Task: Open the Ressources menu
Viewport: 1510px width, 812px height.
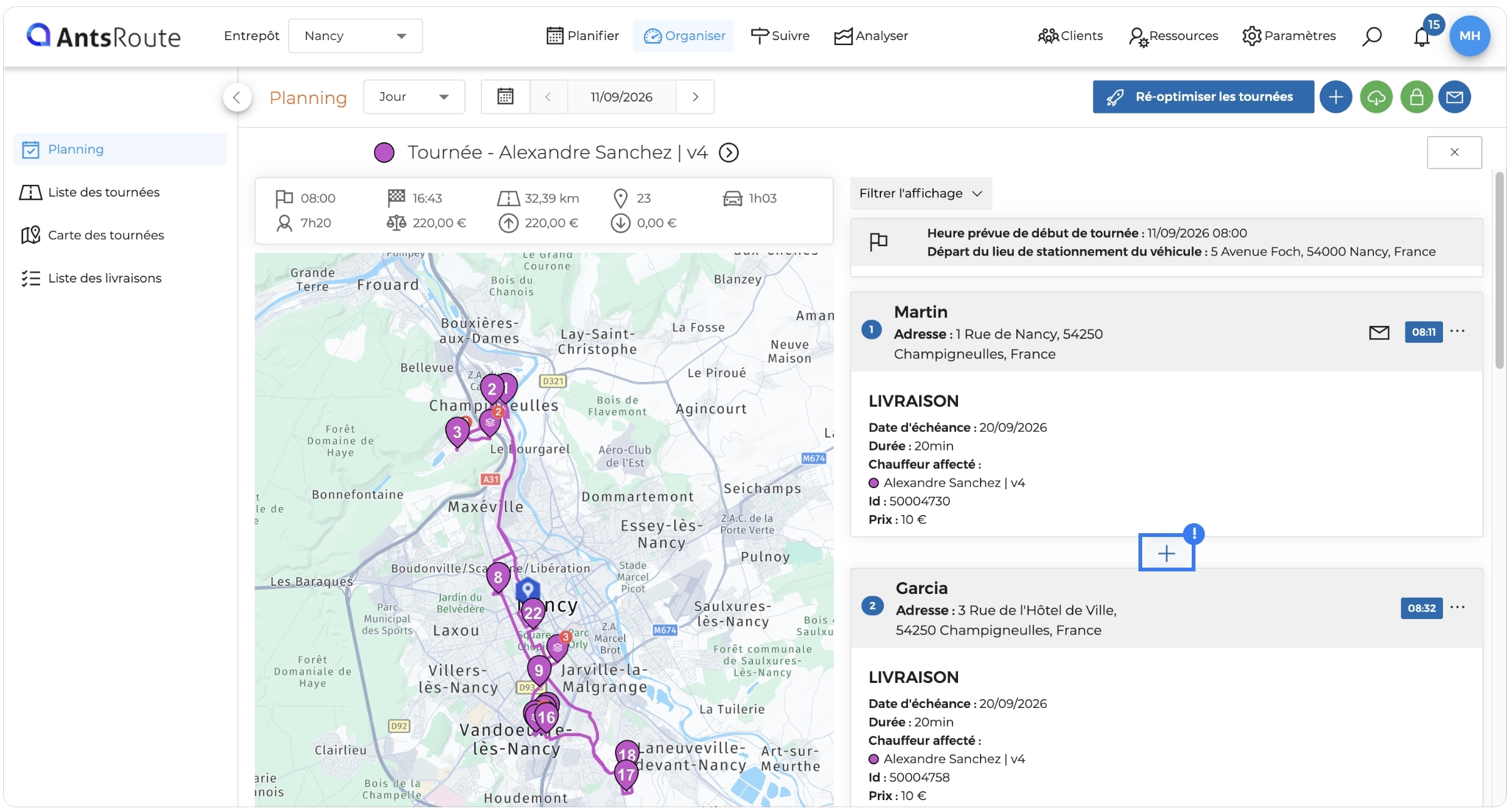Action: pos(1174,36)
